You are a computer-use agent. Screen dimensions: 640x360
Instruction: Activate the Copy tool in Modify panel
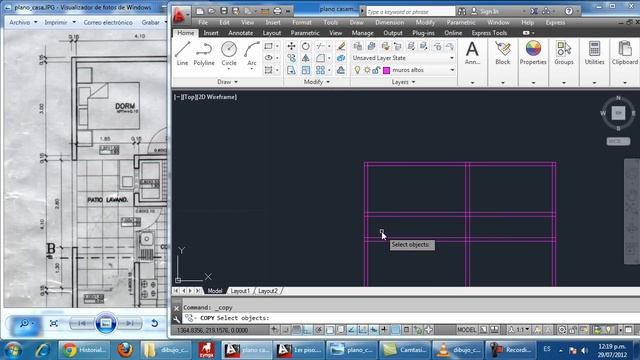291,58
